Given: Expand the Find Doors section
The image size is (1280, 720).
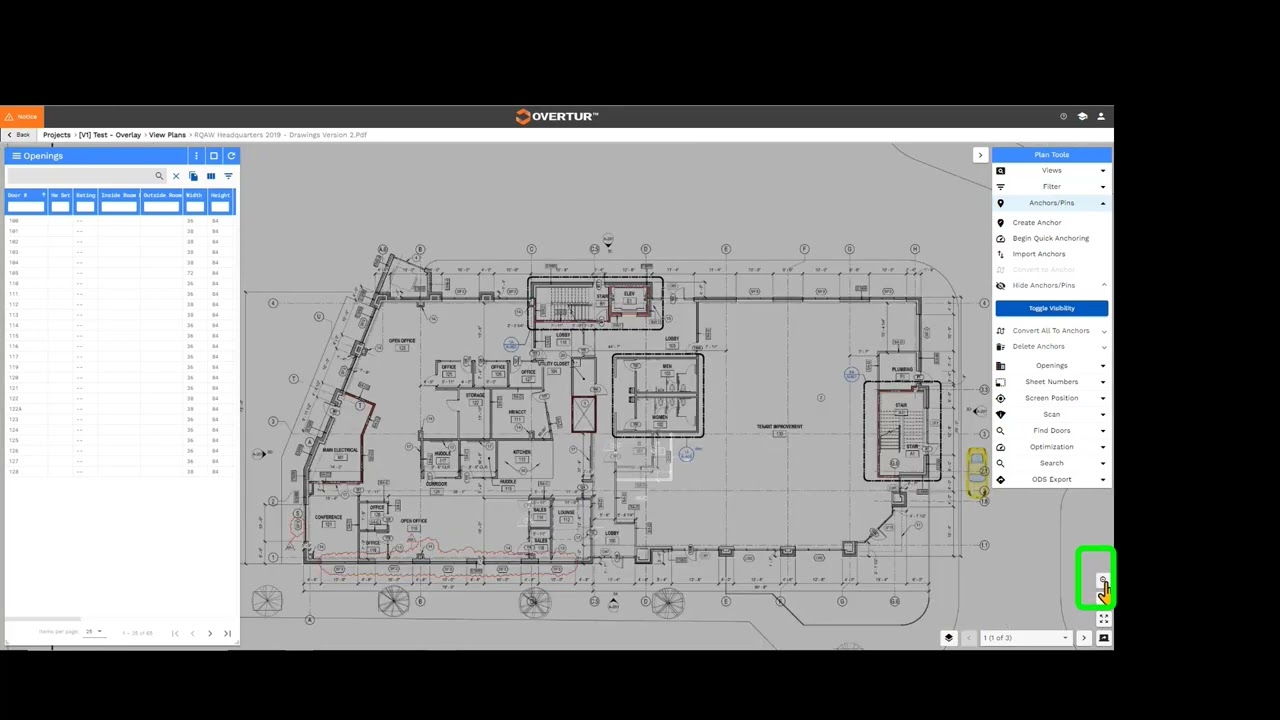Looking at the screenshot, I should (x=1051, y=431).
